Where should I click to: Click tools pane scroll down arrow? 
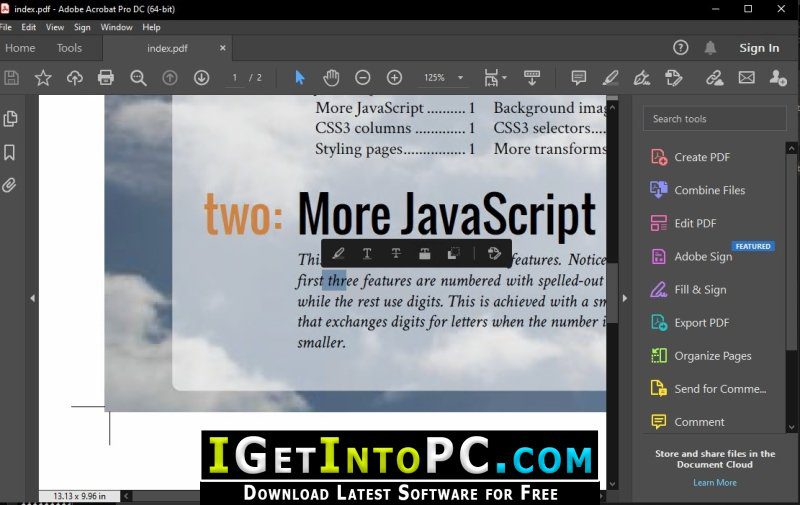click(791, 427)
